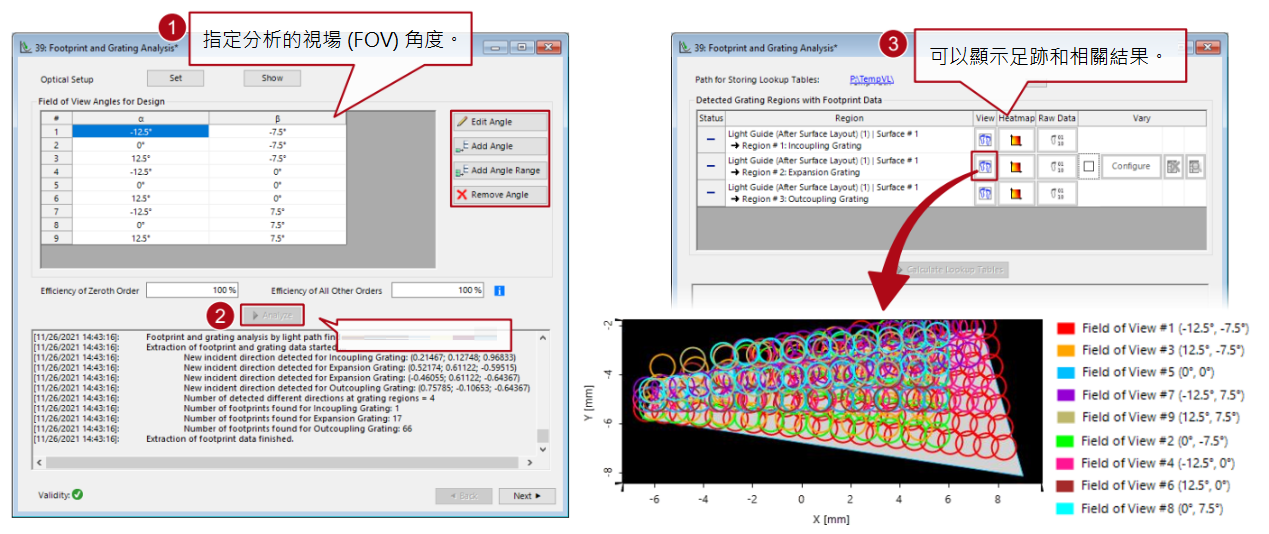Select Region # 1: Incoupling Grating text
1269x534 pixels.
[x=804, y=145]
